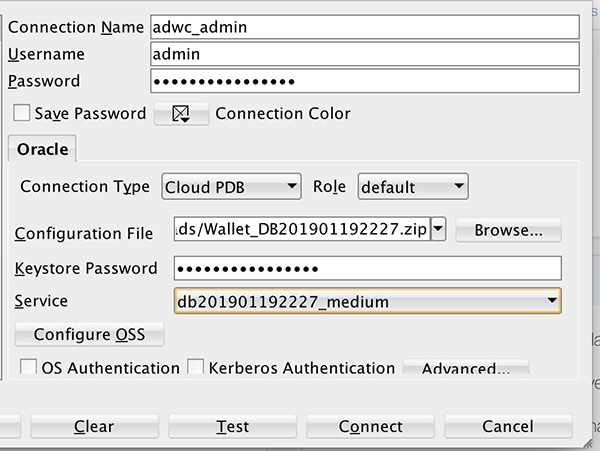Screen dimensions: 600x451
Task: Open the Connection Type dropdown
Action: point(230,186)
